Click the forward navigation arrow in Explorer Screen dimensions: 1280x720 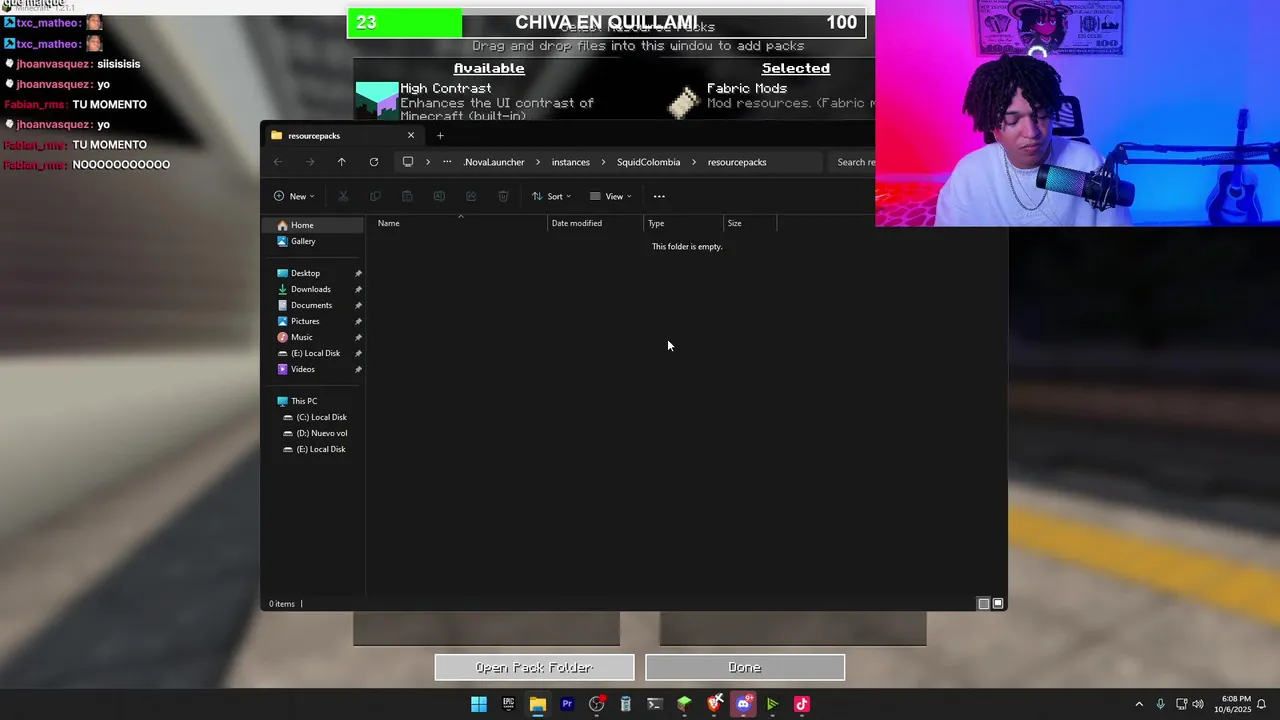tap(310, 162)
